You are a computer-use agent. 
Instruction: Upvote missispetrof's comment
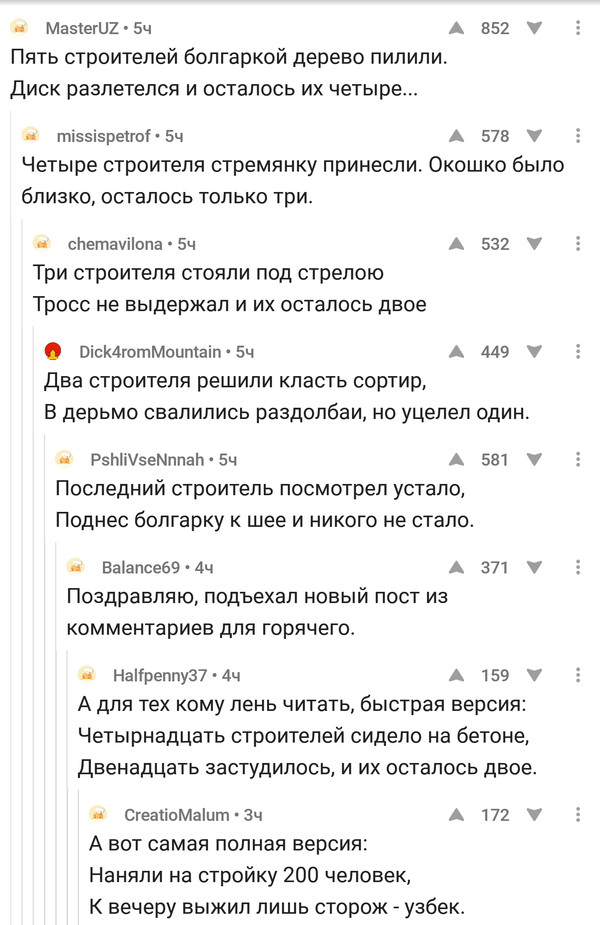[x=456, y=136]
